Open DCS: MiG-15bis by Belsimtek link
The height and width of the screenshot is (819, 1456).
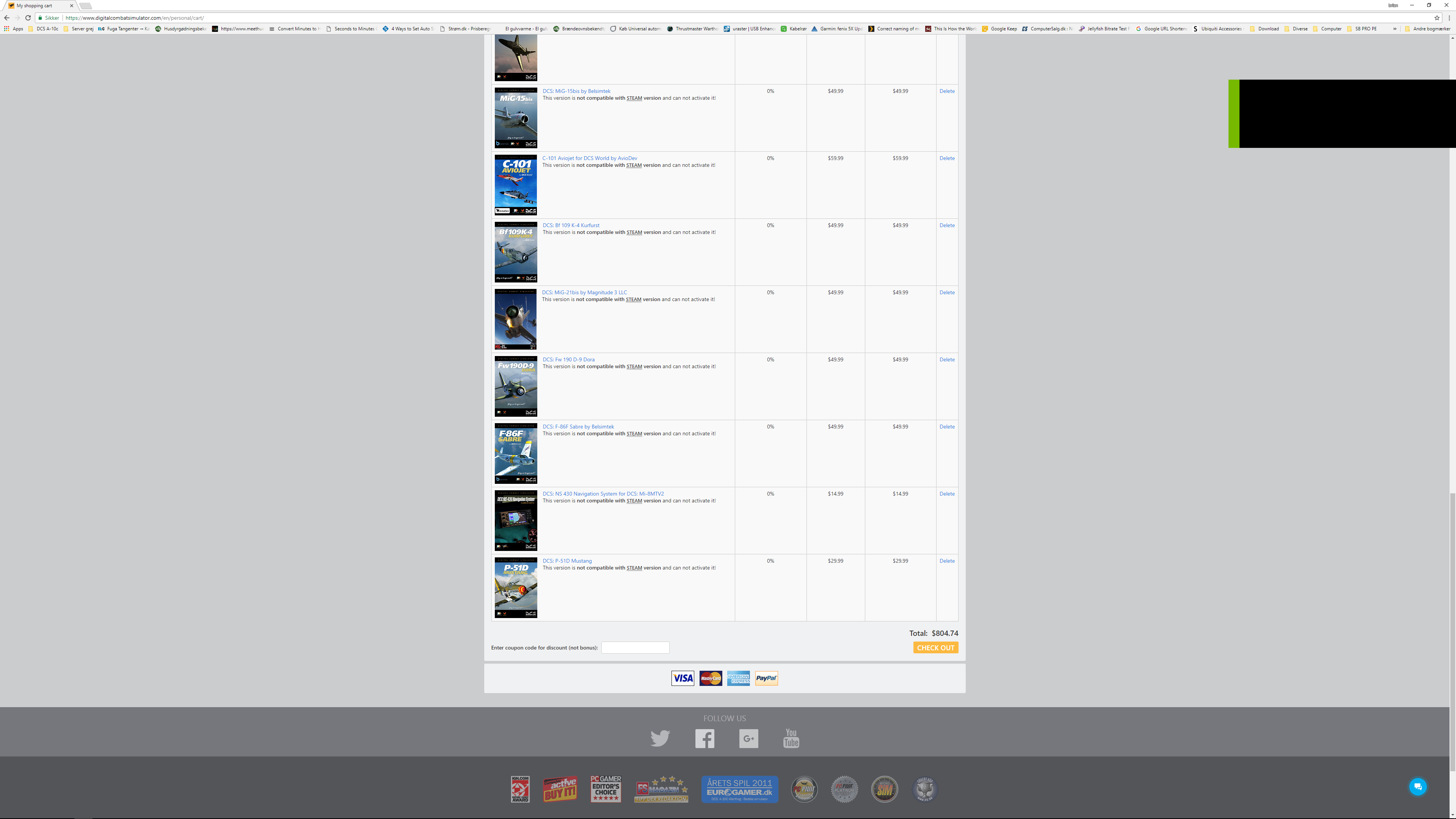click(x=576, y=91)
